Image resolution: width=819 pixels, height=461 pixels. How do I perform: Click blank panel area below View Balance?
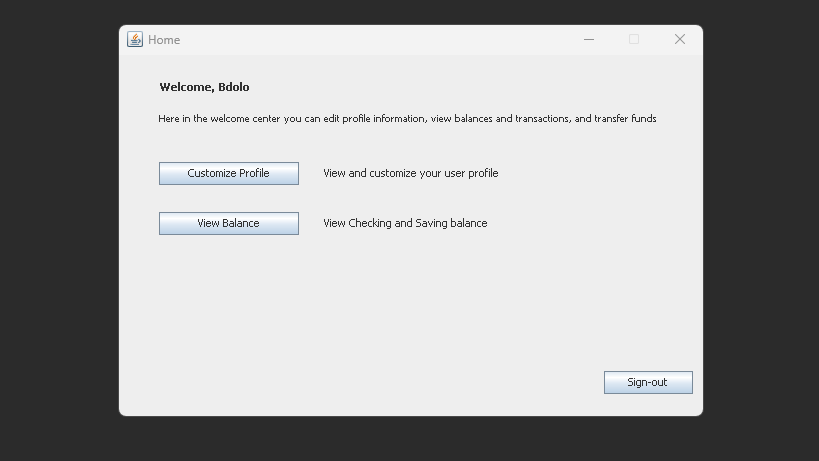click(228, 300)
